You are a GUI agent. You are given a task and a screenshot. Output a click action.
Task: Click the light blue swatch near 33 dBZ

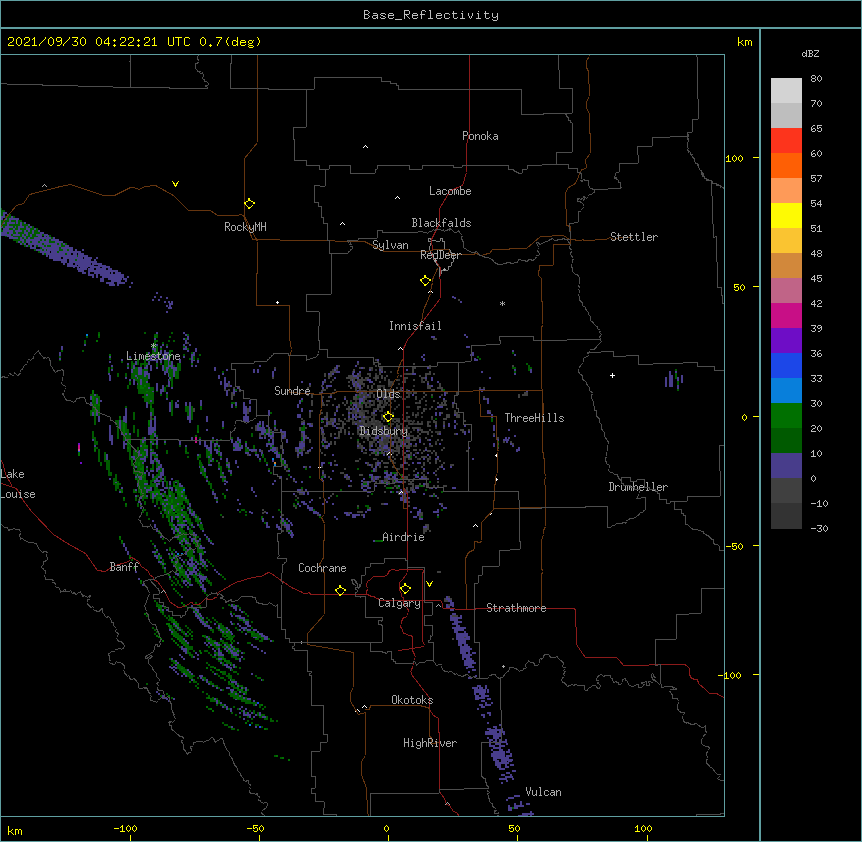[786, 390]
